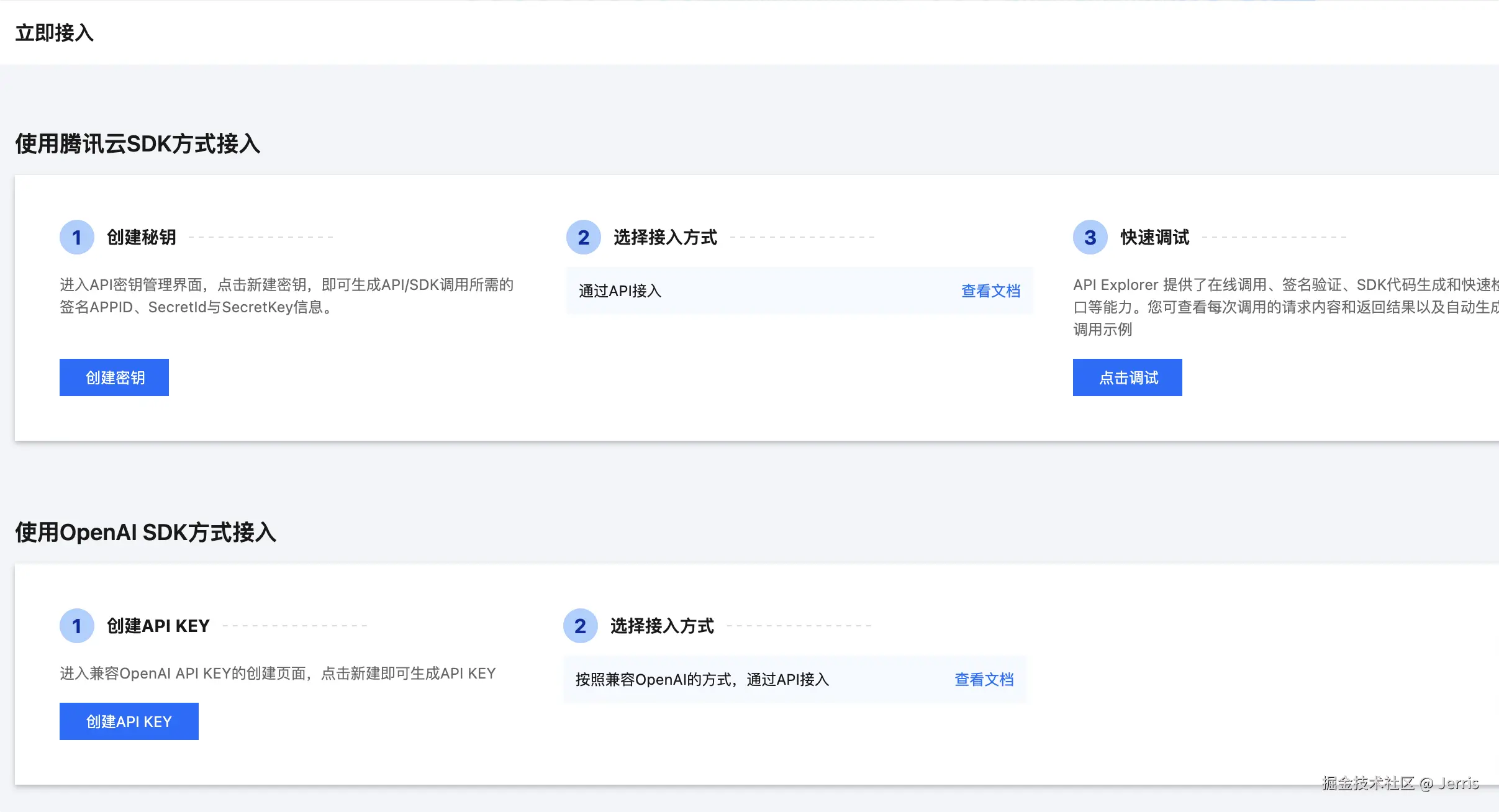Click step 1 circle beside 创建API KEY heading
Screen dimensions: 1499x812
[76, 626]
